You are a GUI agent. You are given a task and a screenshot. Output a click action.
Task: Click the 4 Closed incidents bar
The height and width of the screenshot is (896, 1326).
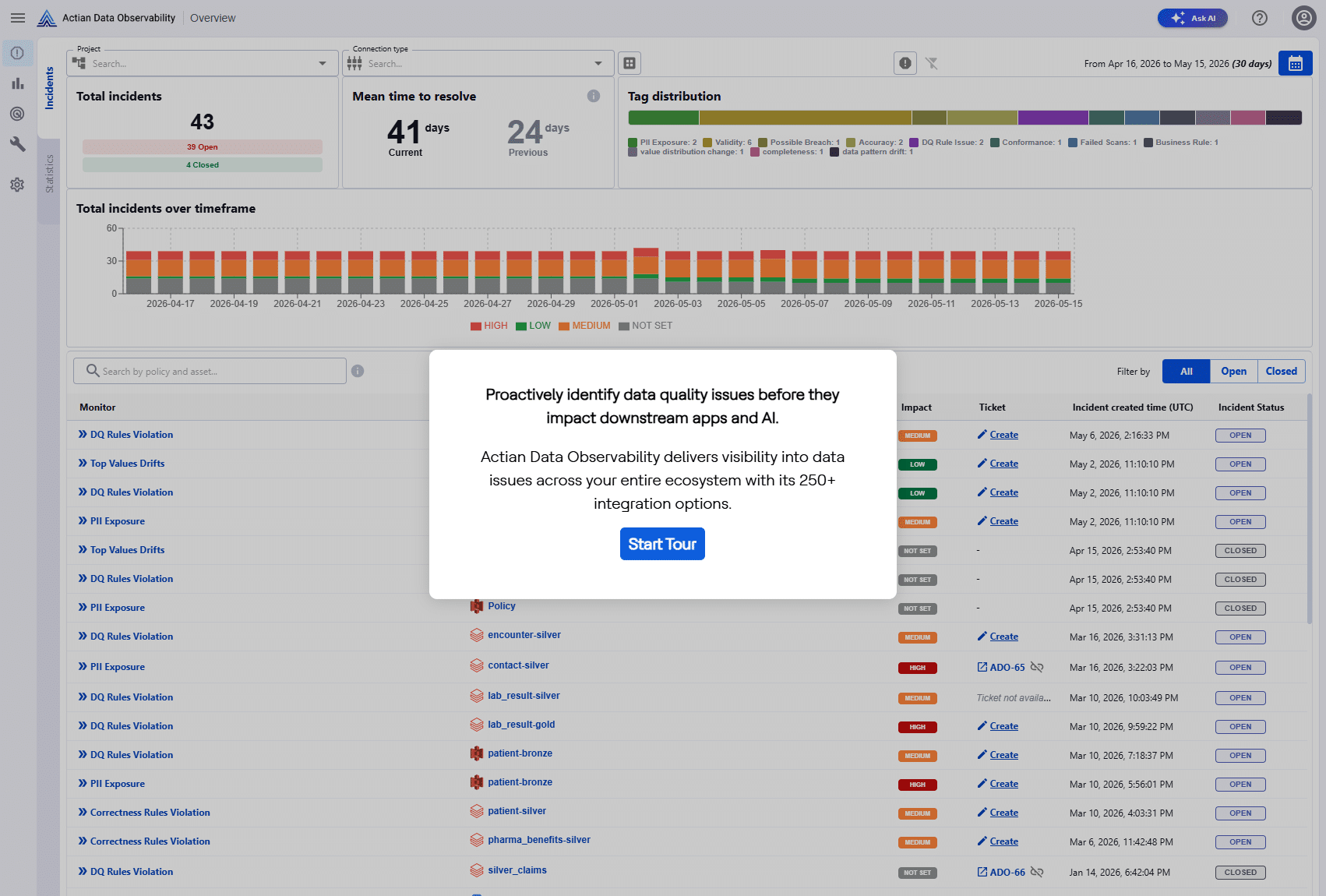pyautogui.click(x=203, y=164)
